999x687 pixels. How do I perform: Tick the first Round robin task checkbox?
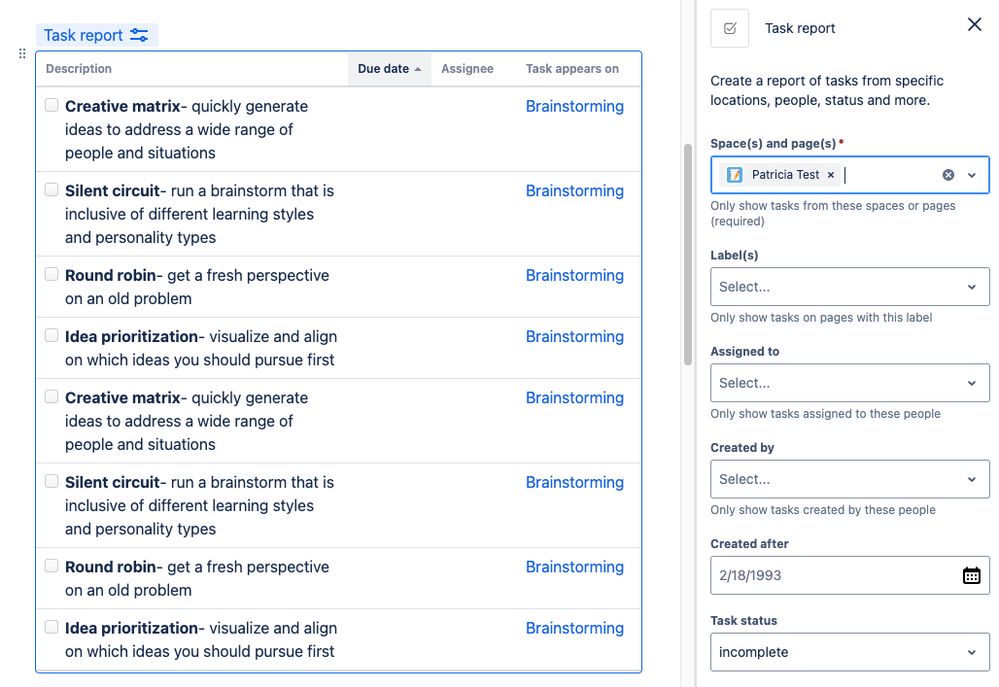coord(52,274)
